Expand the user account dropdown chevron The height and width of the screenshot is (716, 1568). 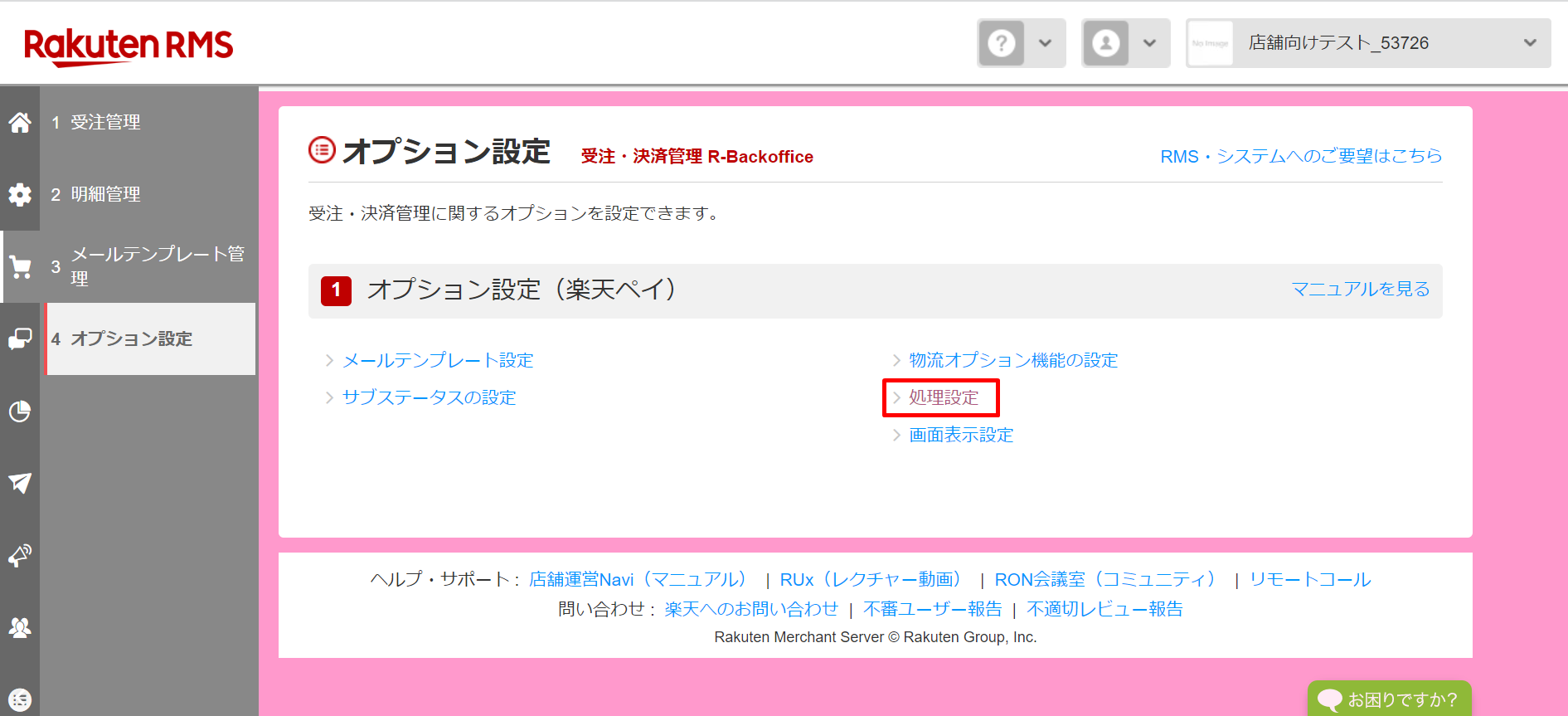[1149, 43]
